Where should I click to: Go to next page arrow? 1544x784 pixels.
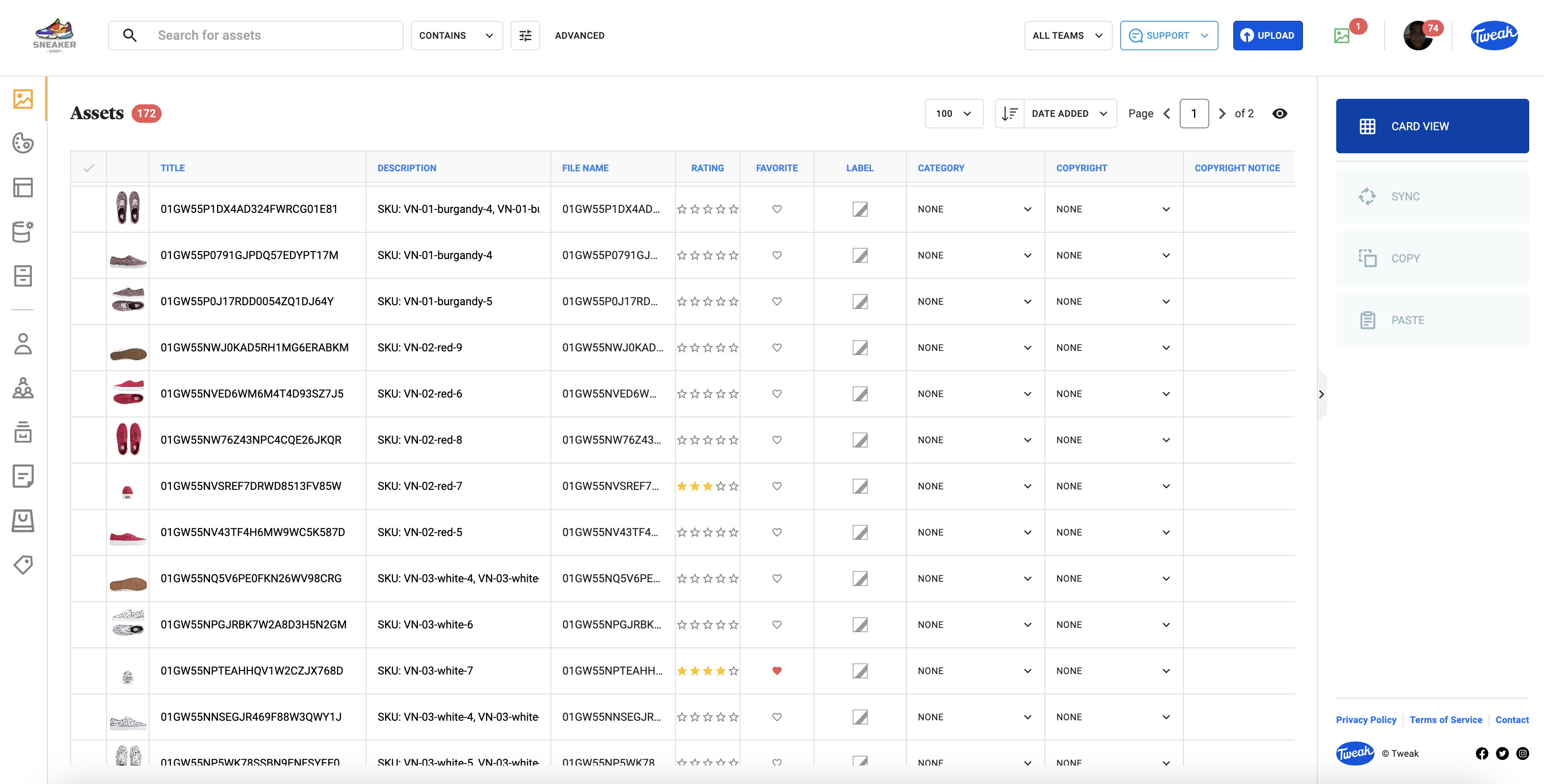point(1222,114)
